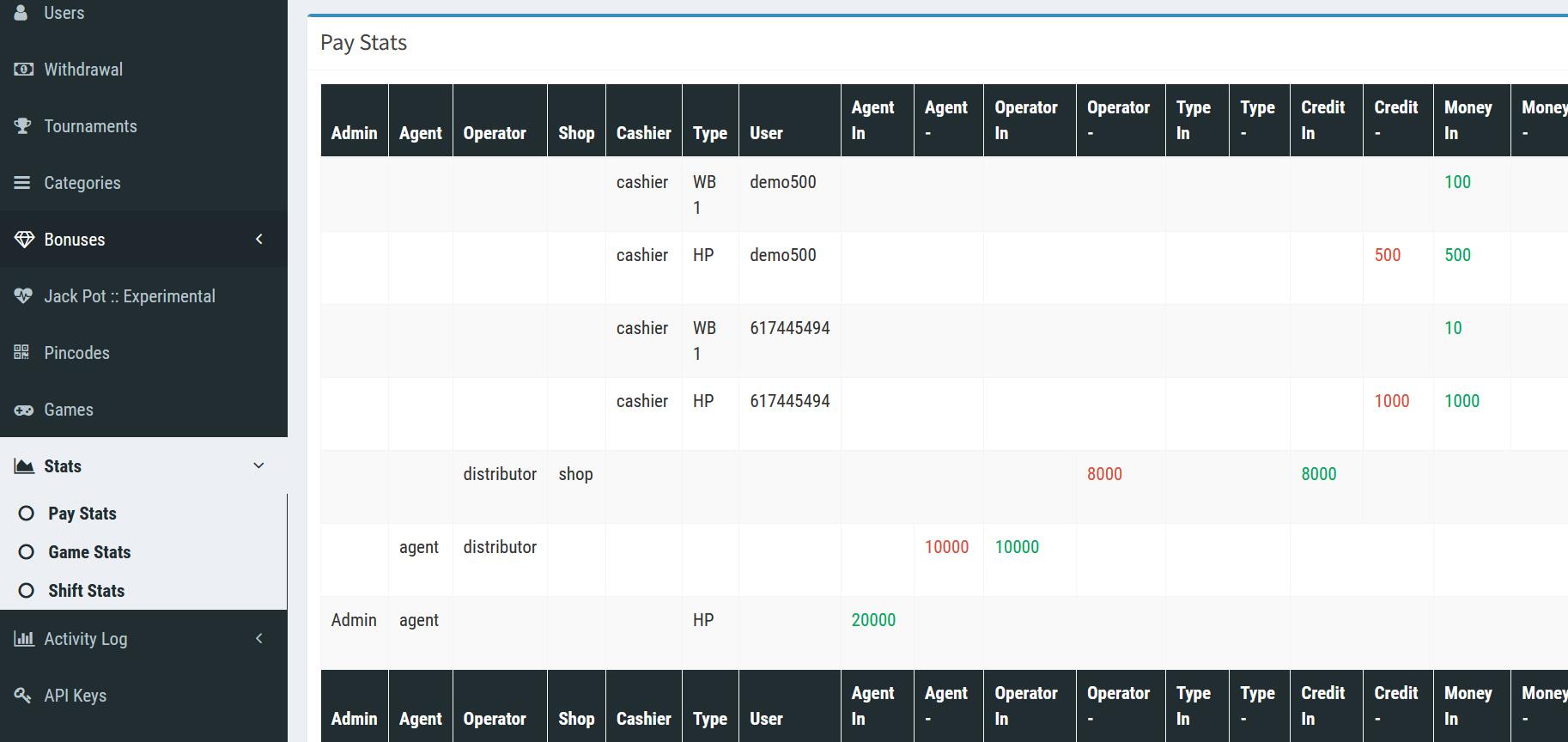Image resolution: width=1568 pixels, height=742 pixels.
Task: Expand the Bonuses submenu arrow
Action: click(x=258, y=239)
